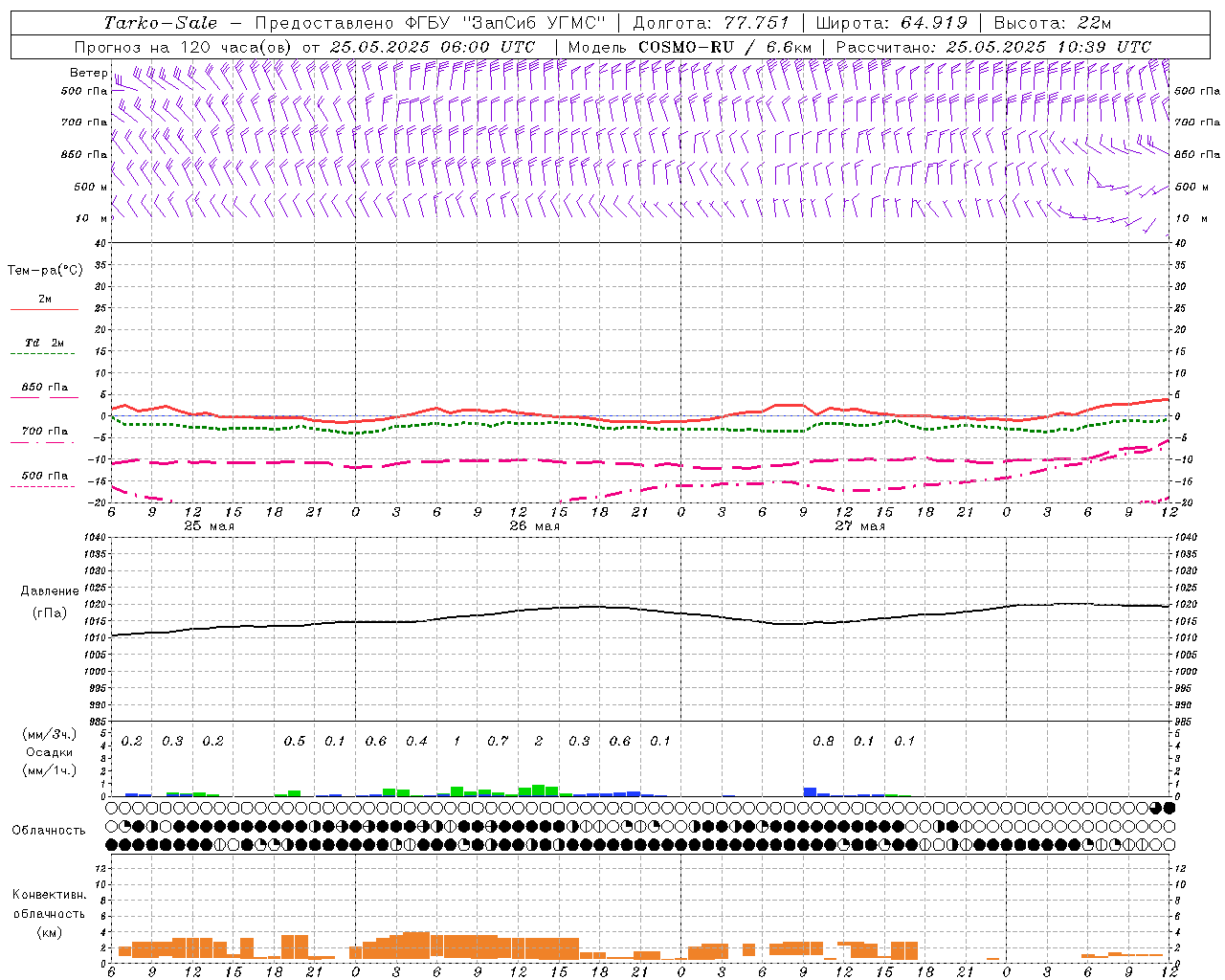The image size is (1225, 980).
Task: Click the height value 22м in header
Action: (x=1091, y=23)
